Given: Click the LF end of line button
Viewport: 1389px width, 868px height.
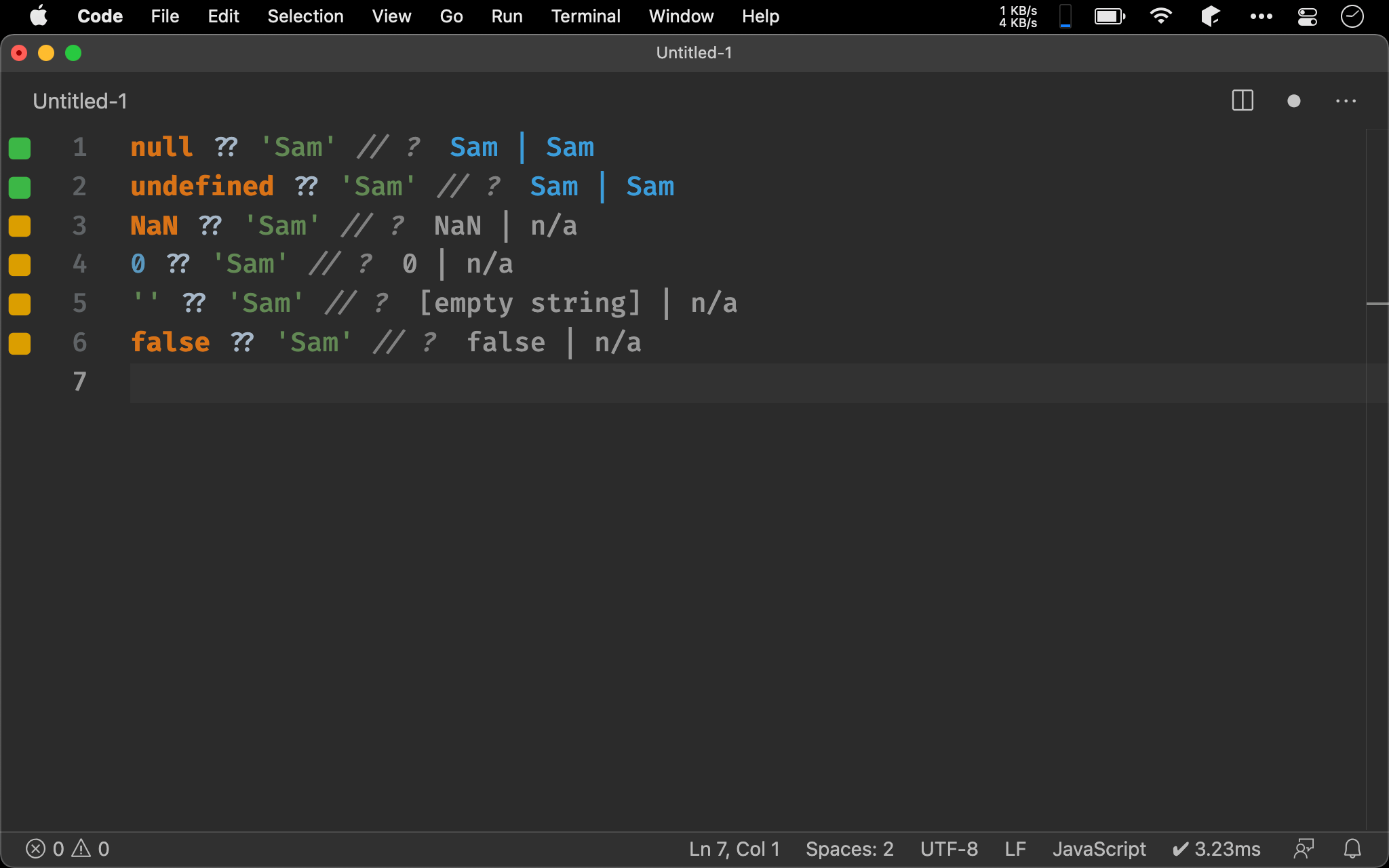Looking at the screenshot, I should tap(1015, 848).
